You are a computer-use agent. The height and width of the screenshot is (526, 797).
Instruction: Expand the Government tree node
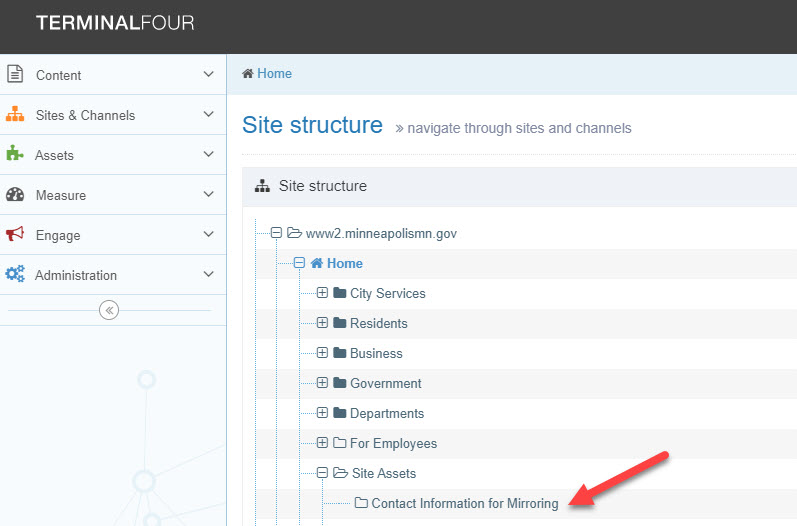(322, 383)
